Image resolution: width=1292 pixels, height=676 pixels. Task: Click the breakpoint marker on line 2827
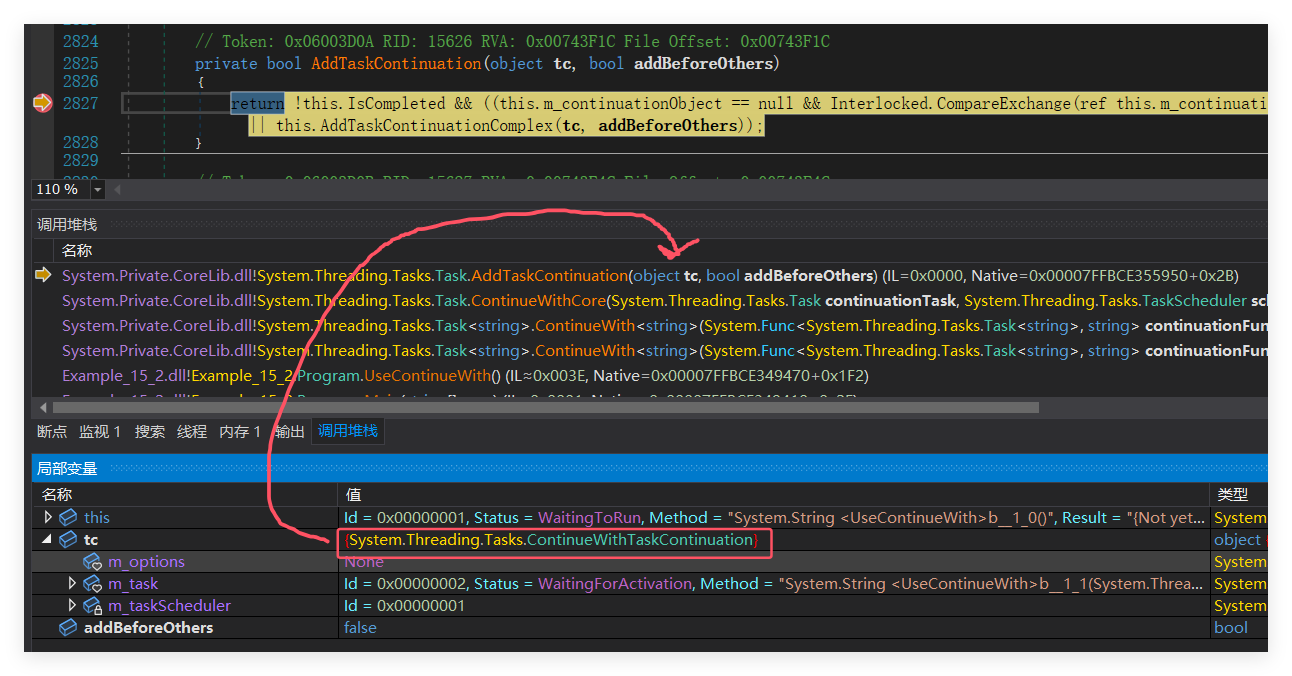(42, 103)
